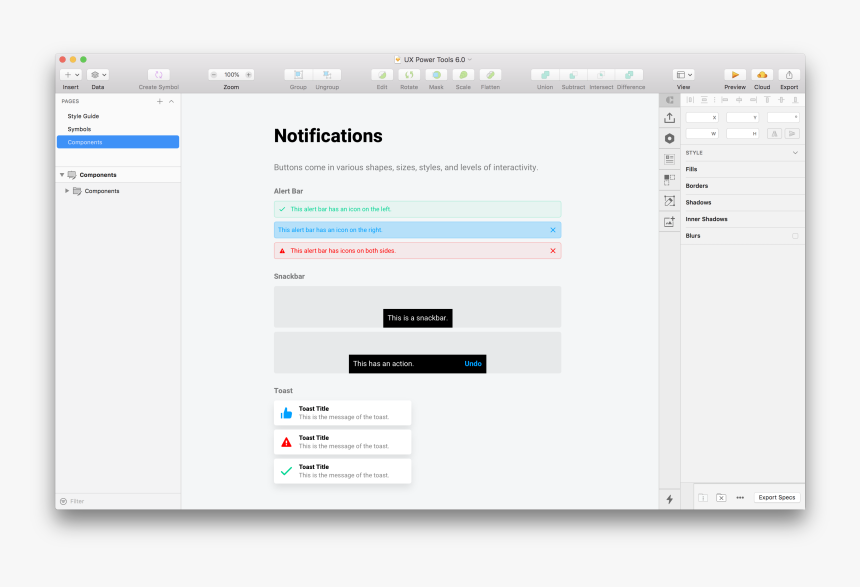Click the hexagon nut icon in plugin sidebar
Image resolution: width=860 pixels, height=587 pixels.
(x=670, y=139)
